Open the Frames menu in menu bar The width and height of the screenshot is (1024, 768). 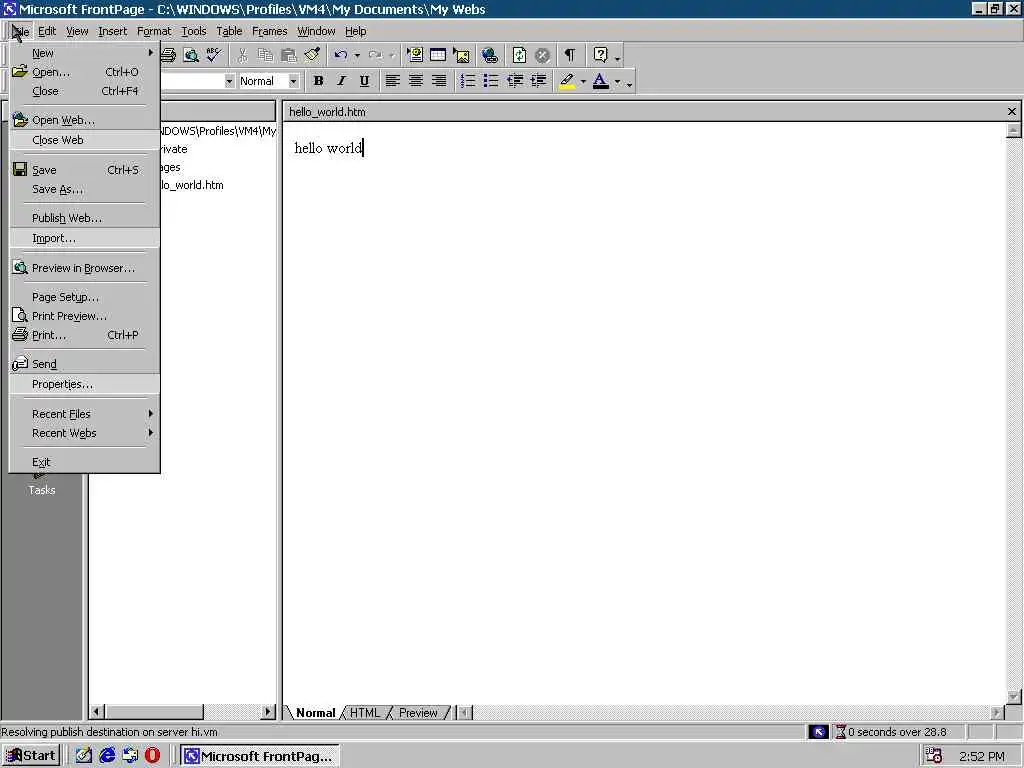coord(269,31)
